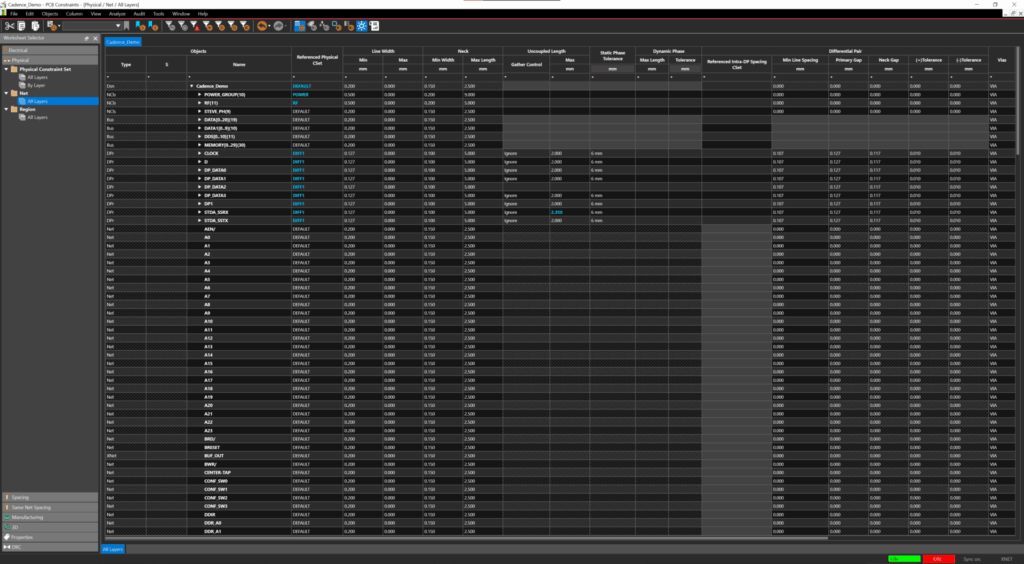Select By Layer under Physical Constraint Set
The width and height of the screenshot is (1024, 564).
[x=36, y=86]
